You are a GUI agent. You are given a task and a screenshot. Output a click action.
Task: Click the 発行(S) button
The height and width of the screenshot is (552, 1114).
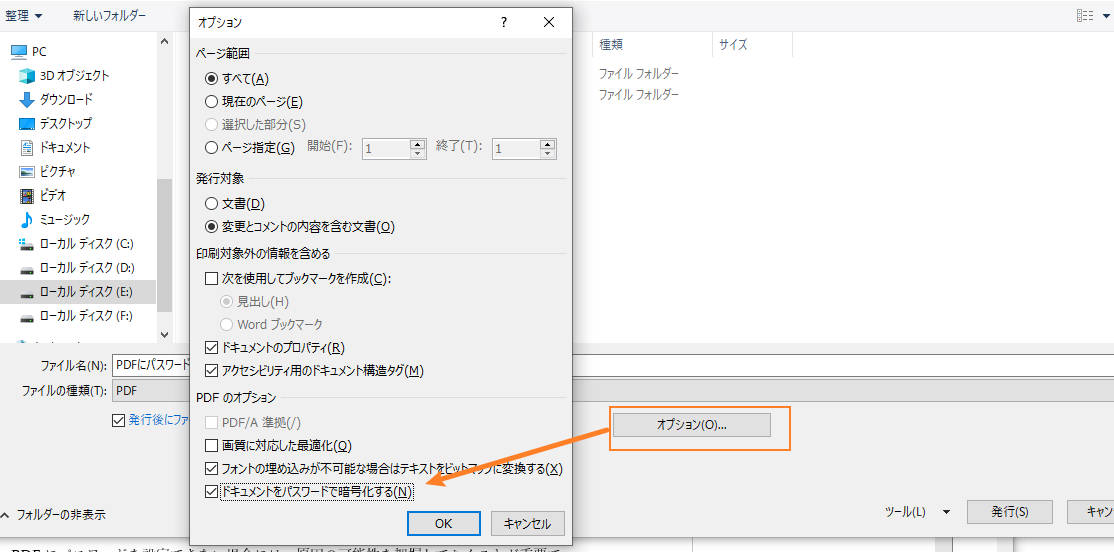[1010, 512]
